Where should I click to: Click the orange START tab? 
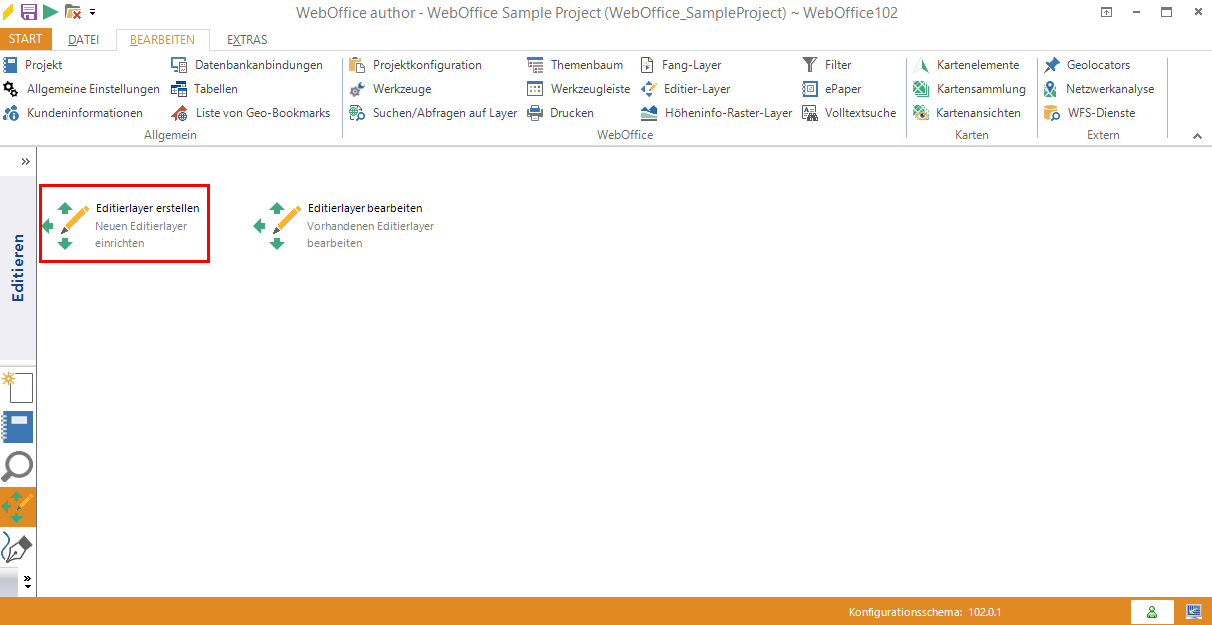pyautogui.click(x=25, y=40)
